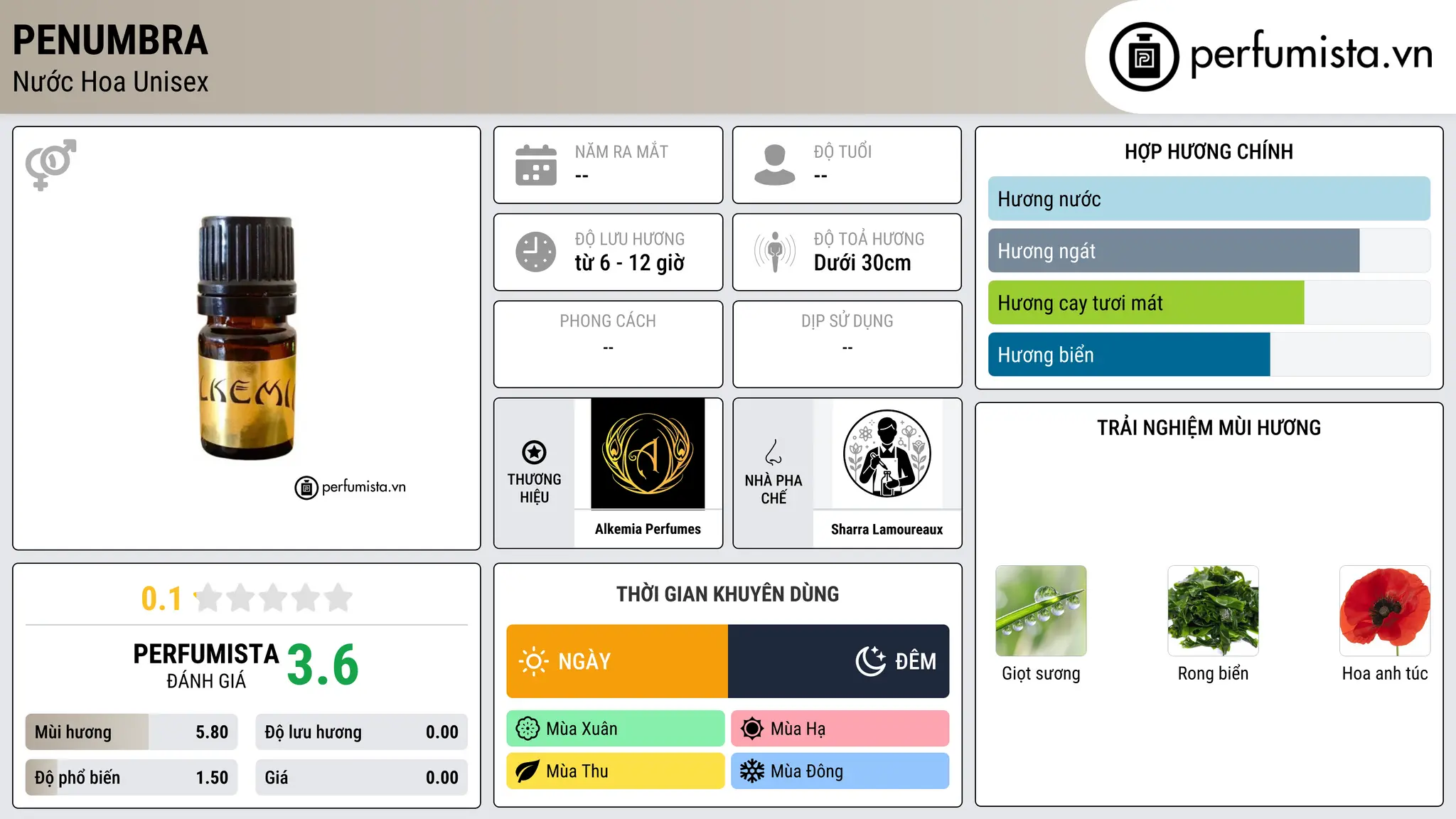Click the five-star rating row
This screenshot has height=819, width=1456.
[274, 598]
